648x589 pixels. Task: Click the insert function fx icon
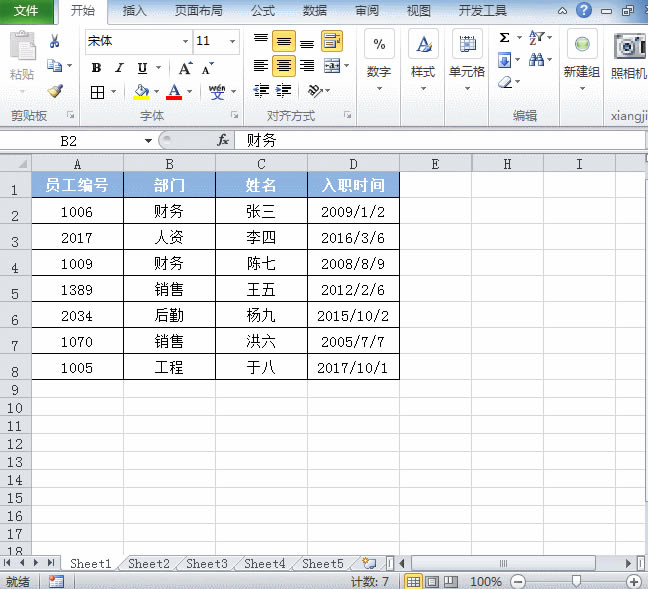pyautogui.click(x=223, y=140)
